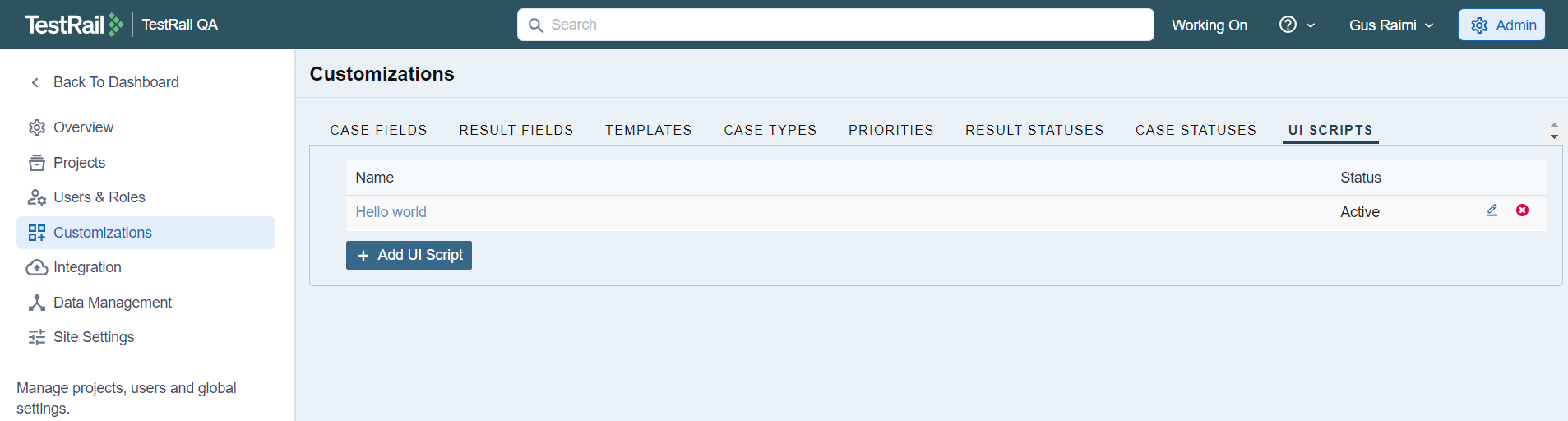Switch to the Case Fields tab

tap(378, 130)
